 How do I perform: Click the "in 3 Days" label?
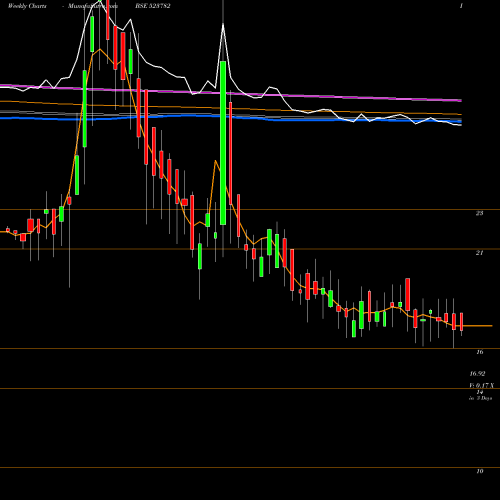click(x=480, y=398)
